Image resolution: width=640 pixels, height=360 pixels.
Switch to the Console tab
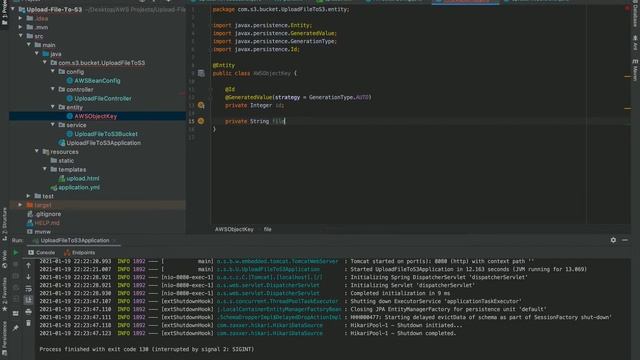(42, 253)
